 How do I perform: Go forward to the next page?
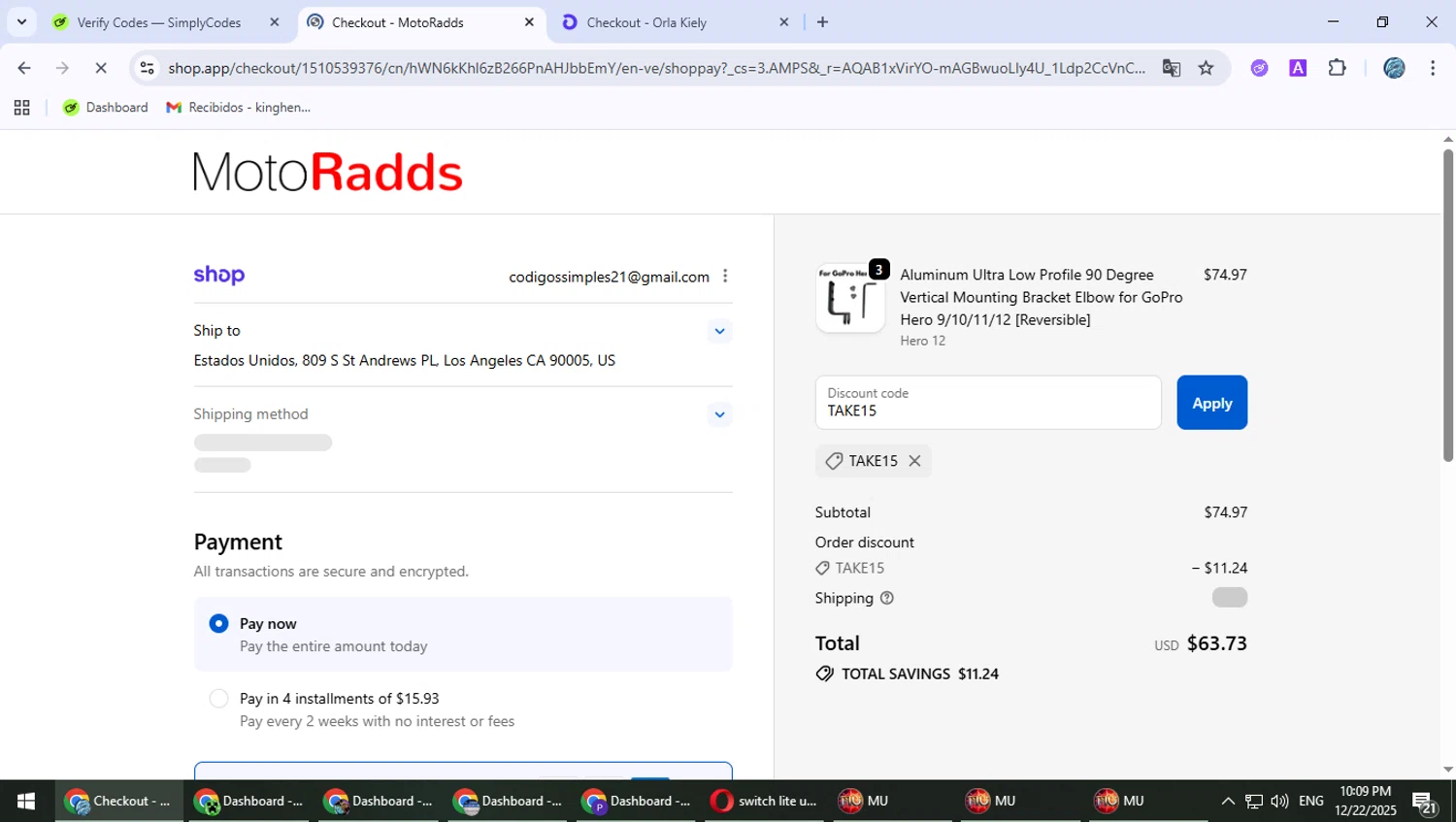[x=62, y=68]
